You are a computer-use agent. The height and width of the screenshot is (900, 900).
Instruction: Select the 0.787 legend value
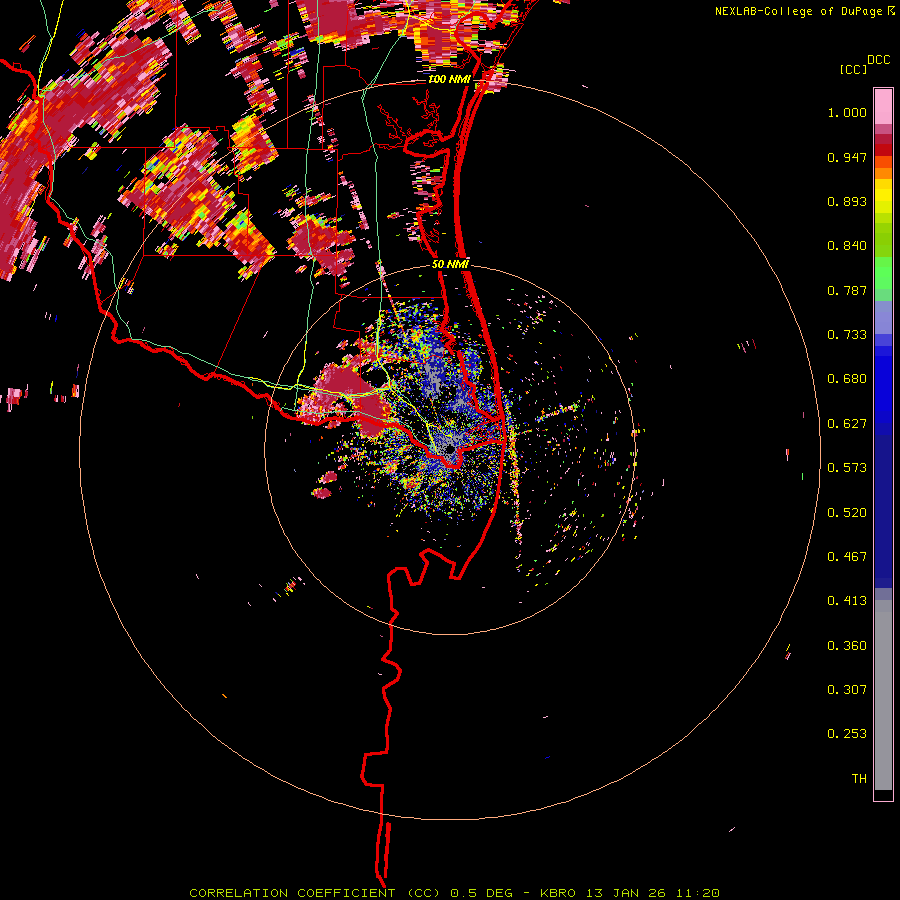click(x=847, y=290)
